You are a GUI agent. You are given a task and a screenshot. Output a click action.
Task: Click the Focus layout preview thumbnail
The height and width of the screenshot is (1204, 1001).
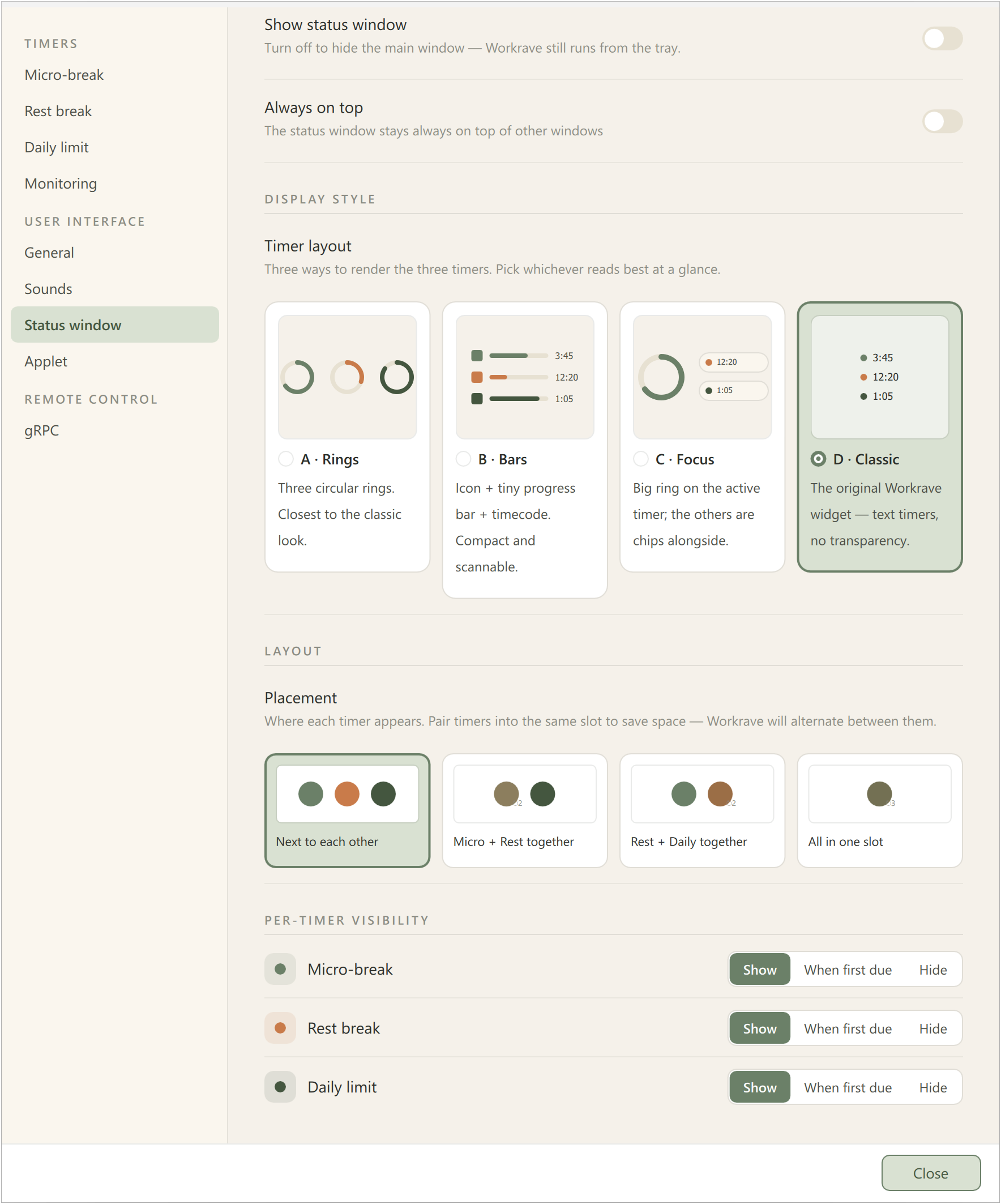click(701, 377)
